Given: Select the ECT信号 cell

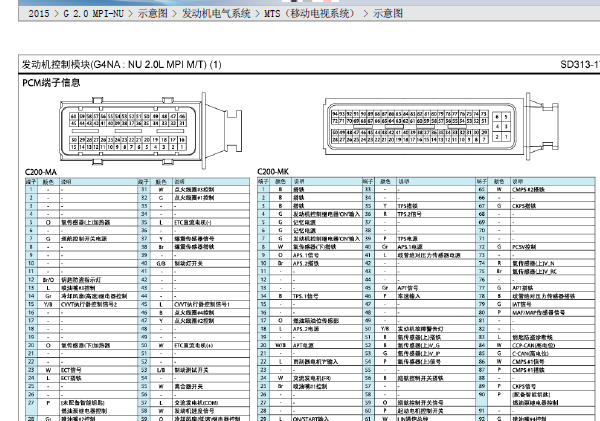Looking at the screenshot, I should (x=72, y=370).
